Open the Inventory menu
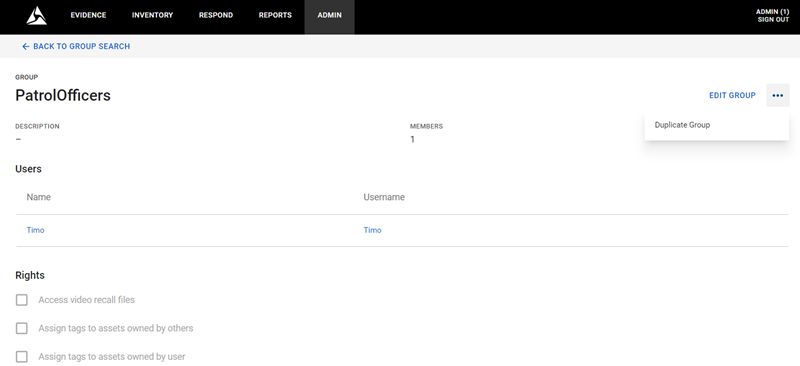Viewport: 800px width, 366px height. click(x=152, y=15)
